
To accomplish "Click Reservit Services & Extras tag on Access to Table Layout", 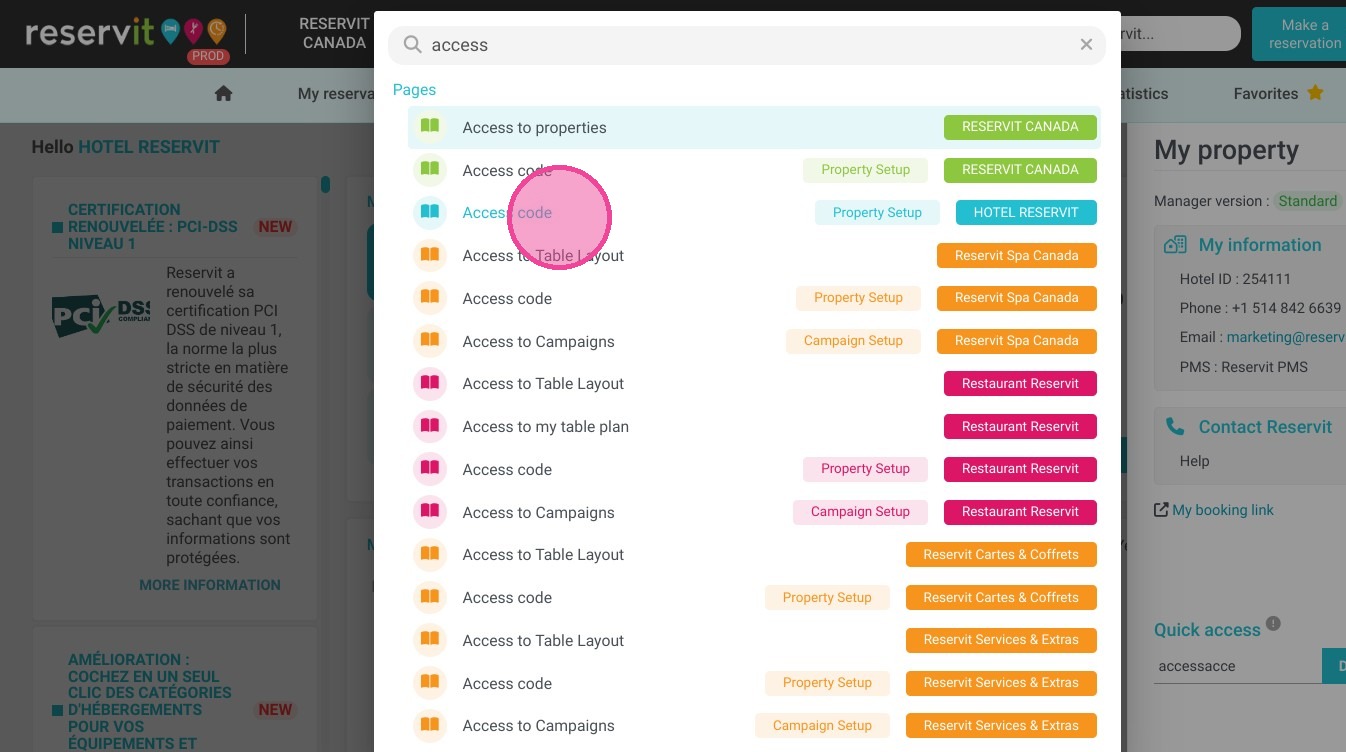I will pyautogui.click(x=1001, y=640).
